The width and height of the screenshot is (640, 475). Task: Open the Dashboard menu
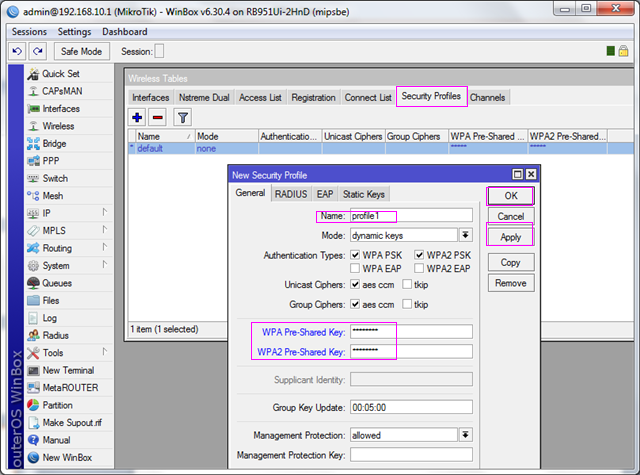pos(124,31)
